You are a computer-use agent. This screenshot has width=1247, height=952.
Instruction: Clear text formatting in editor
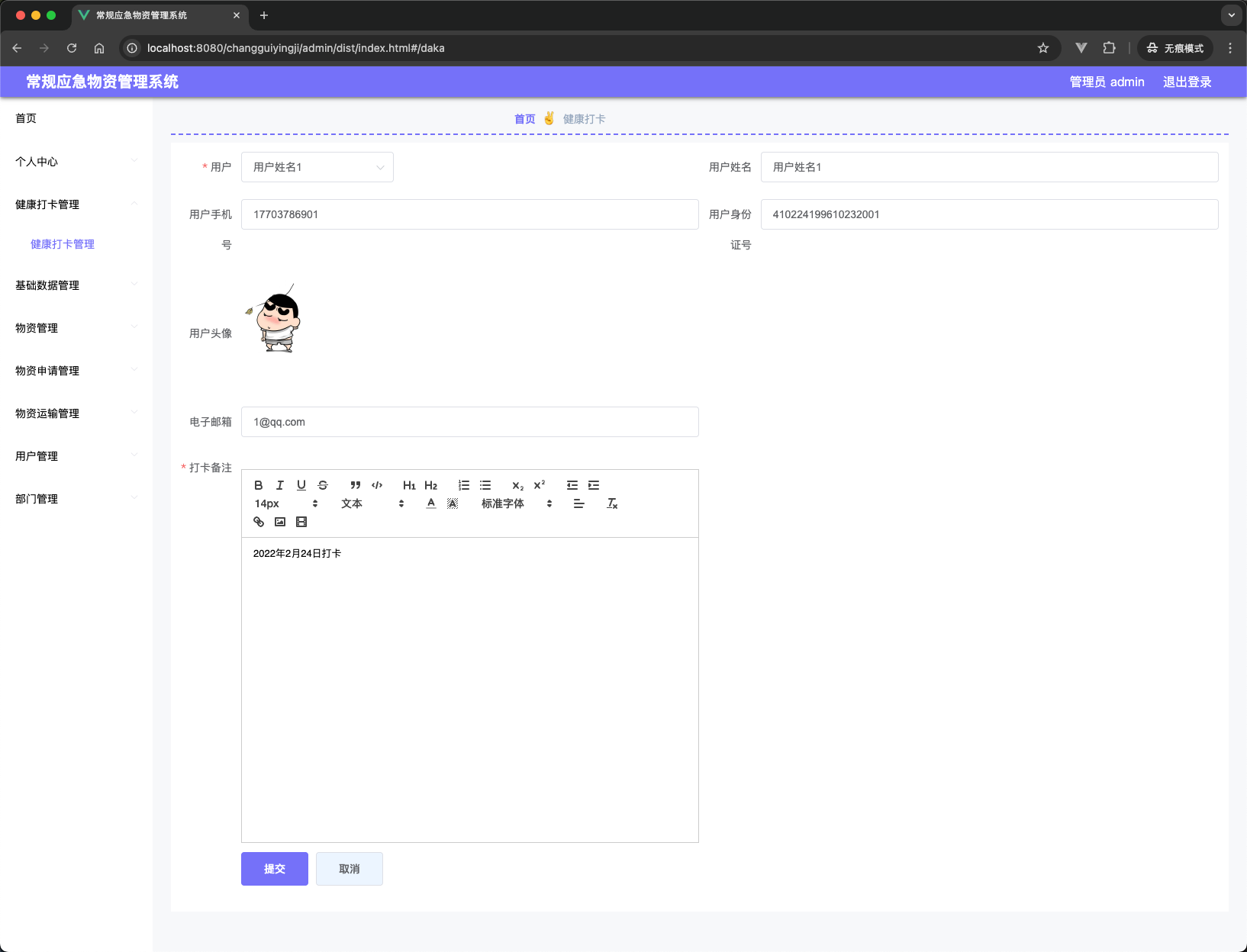[612, 503]
